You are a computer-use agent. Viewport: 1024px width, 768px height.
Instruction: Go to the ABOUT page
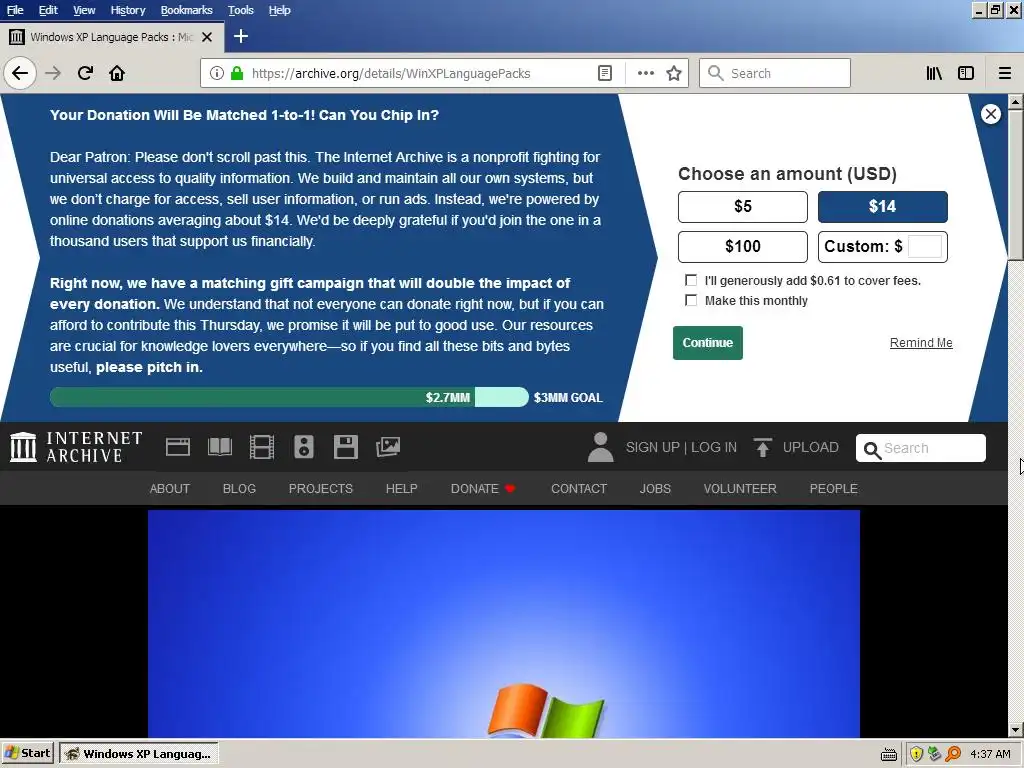170,488
